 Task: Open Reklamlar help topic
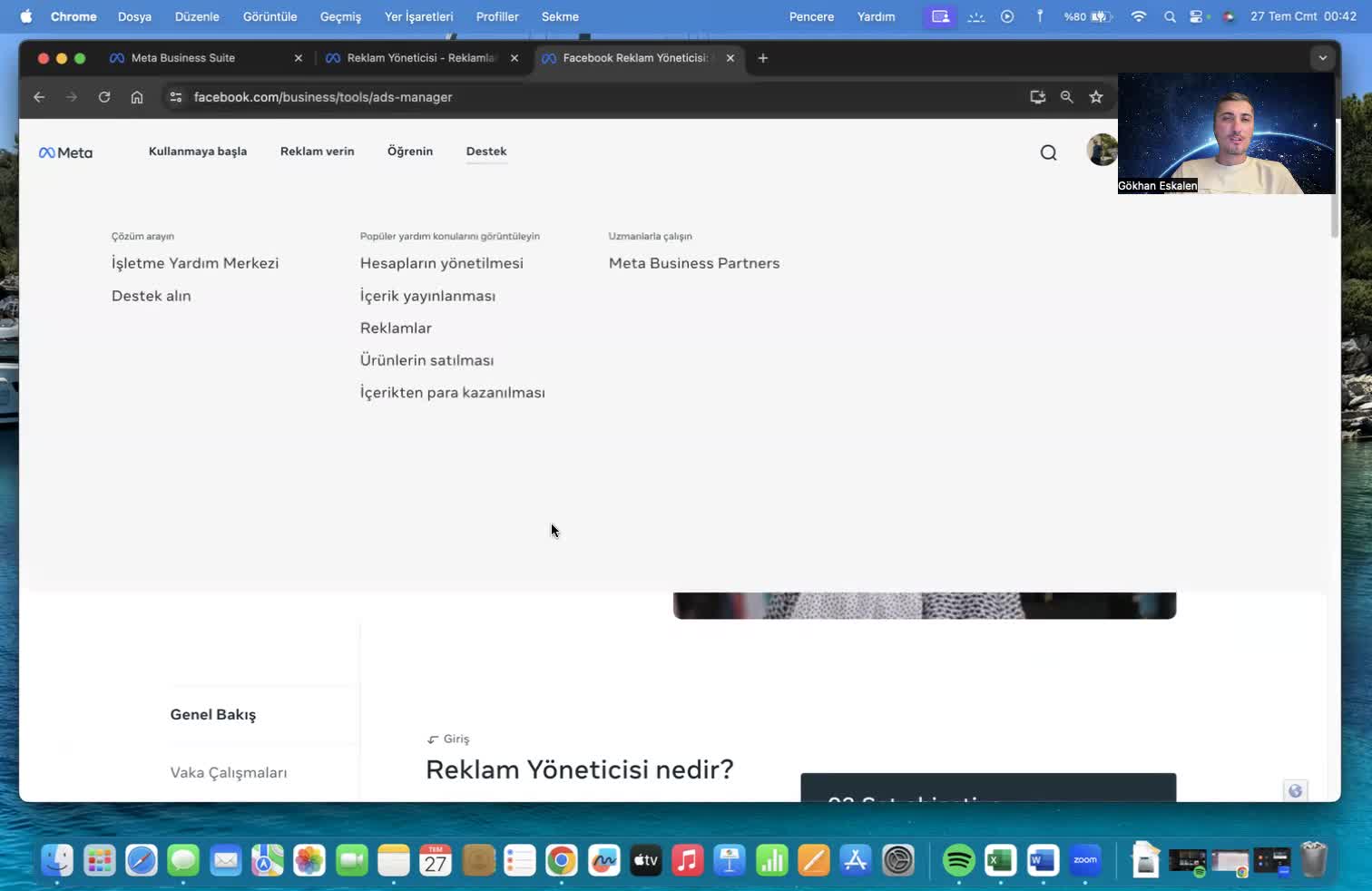point(396,328)
